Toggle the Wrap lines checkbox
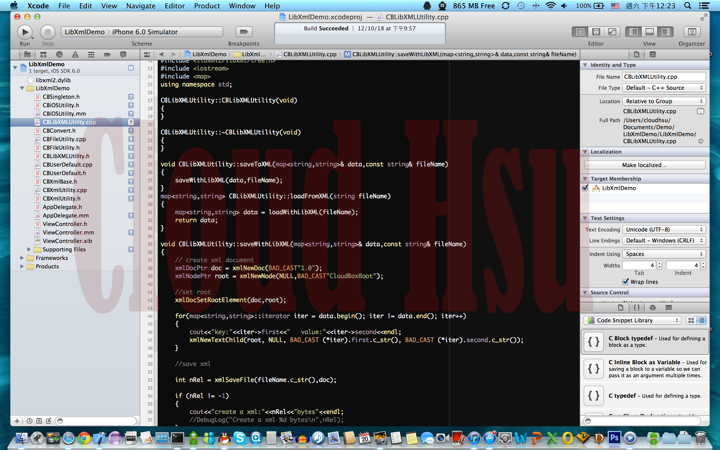The width and height of the screenshot is (720, 450). 625,281
